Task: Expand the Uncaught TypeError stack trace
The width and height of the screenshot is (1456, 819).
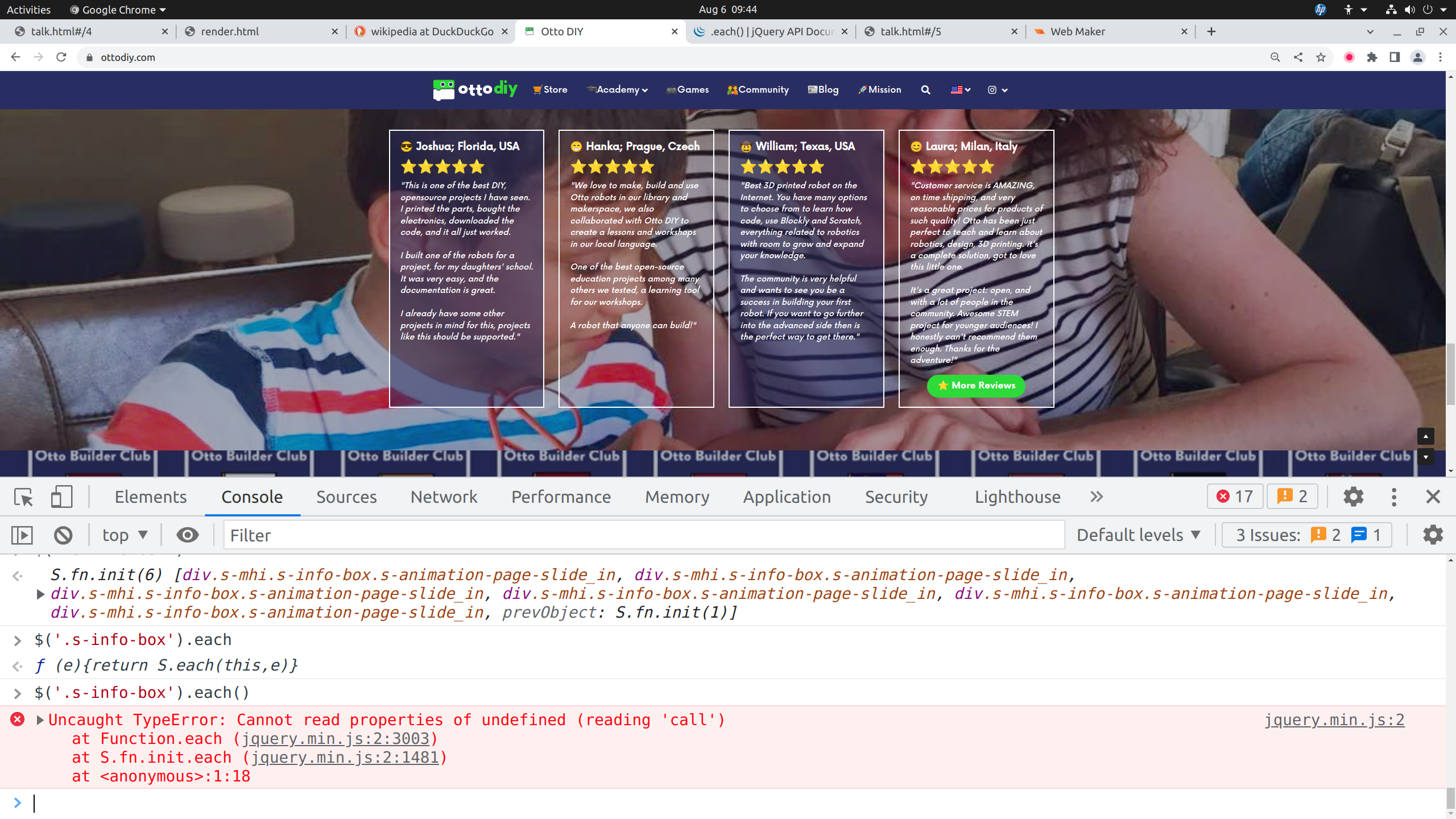Action: (x=40, y=720)
